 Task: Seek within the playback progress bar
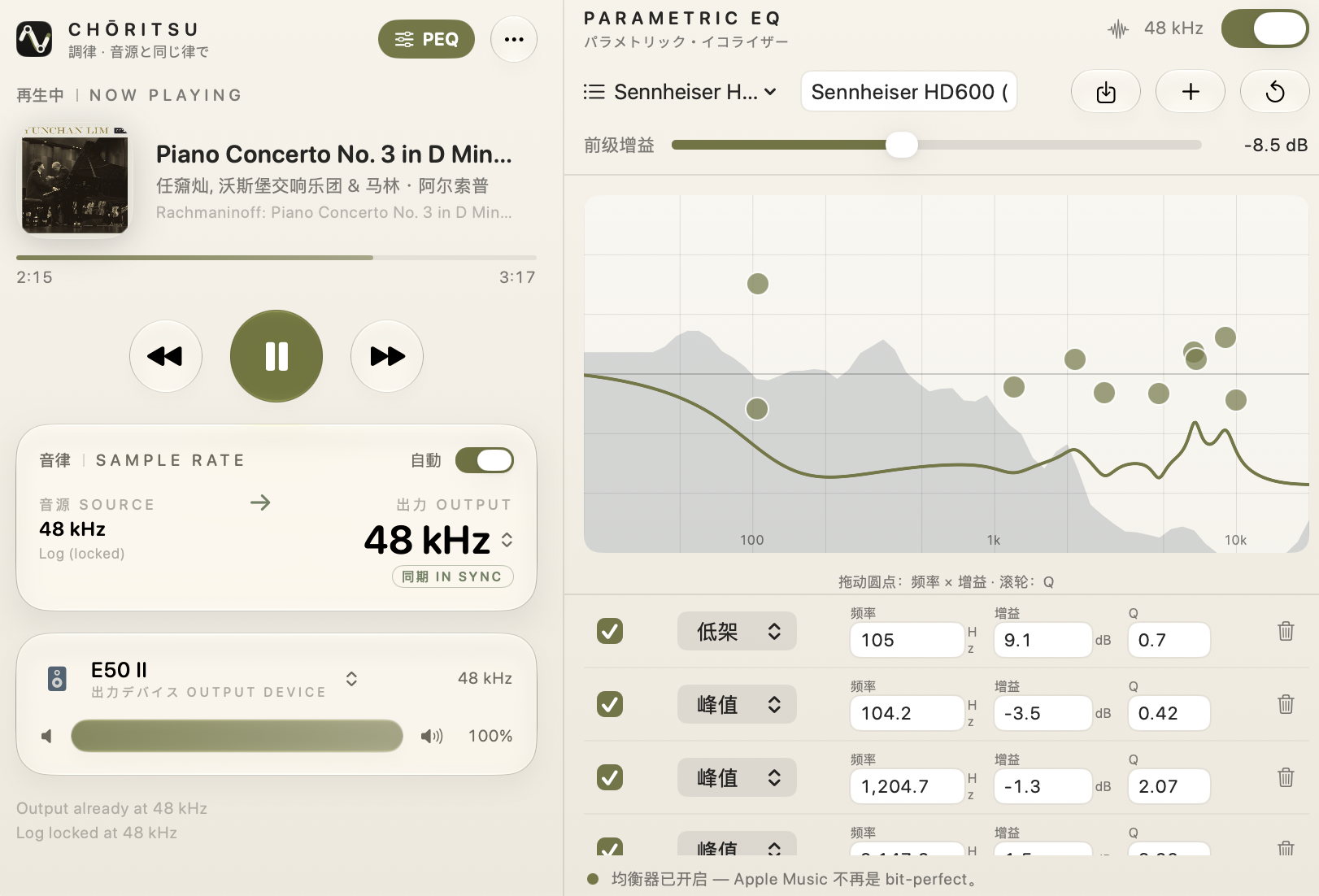point(276,258)
